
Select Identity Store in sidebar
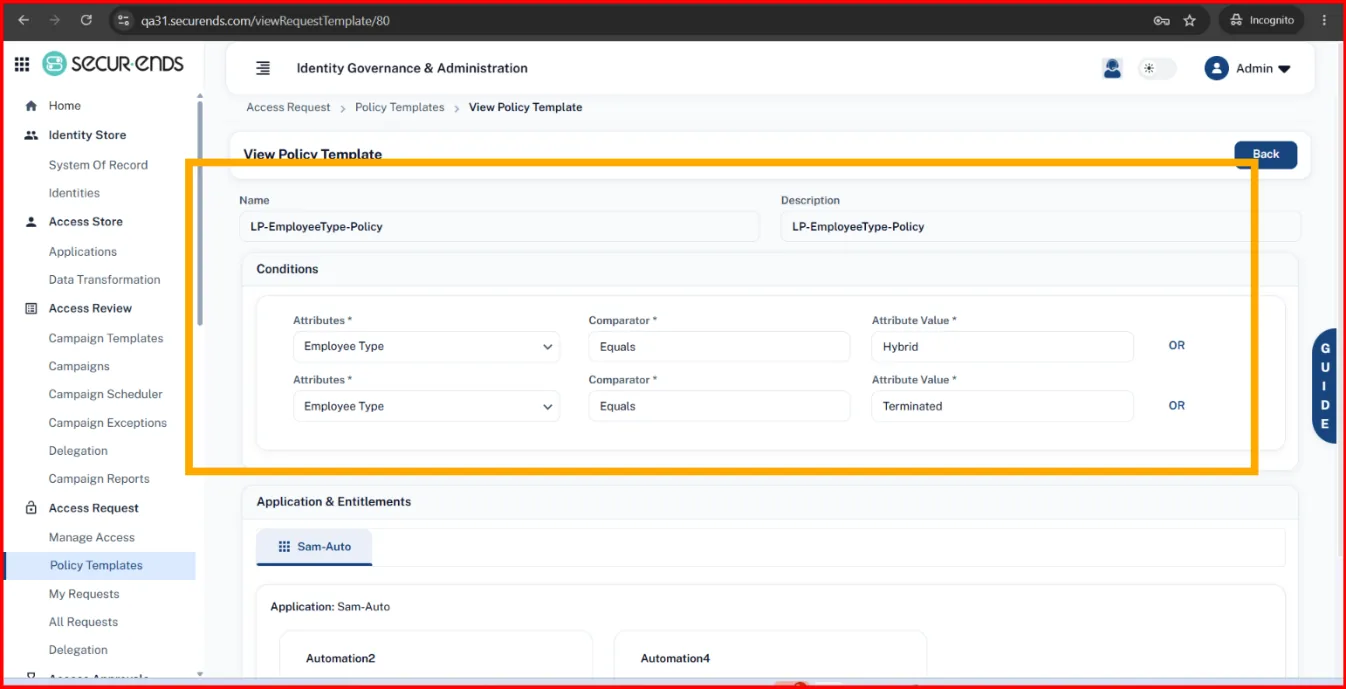(87, 135)
